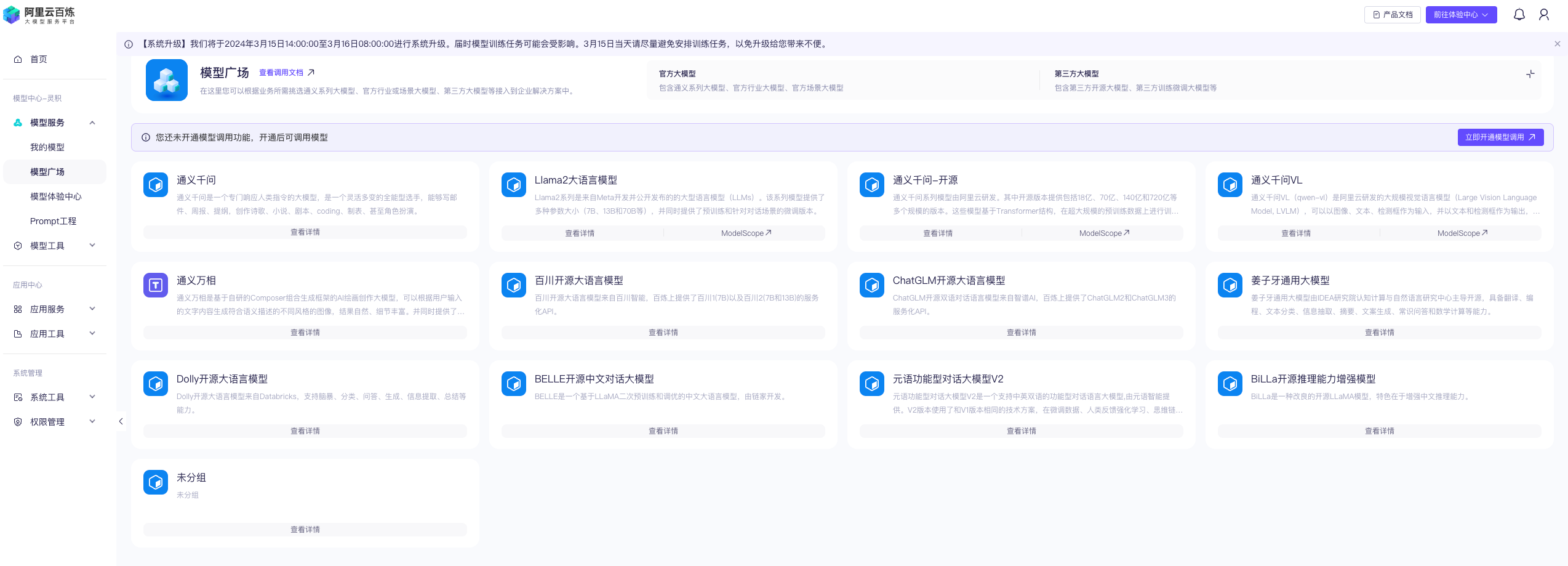Image resolution: width=1568 pixels, height=566 pixels.
Task: View details of 百川开源大语言模型
Action: [663, 333]
